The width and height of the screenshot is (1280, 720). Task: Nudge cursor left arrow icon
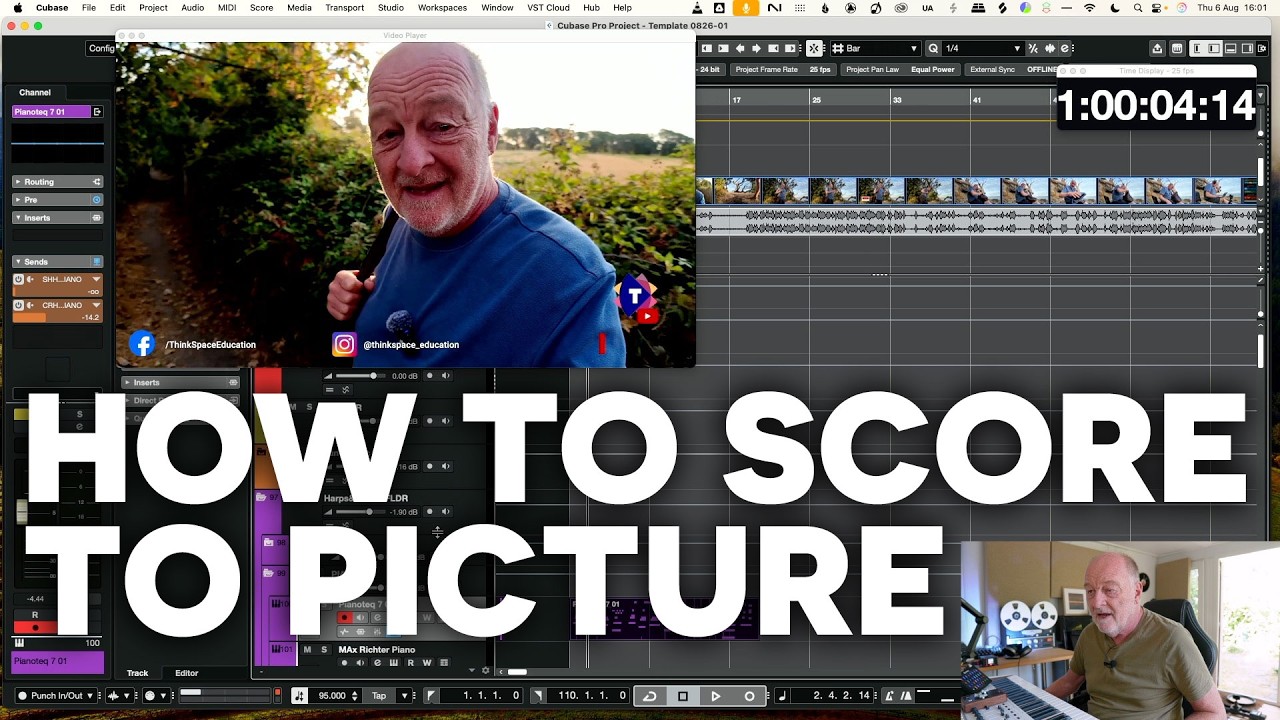tap(740, 48)
